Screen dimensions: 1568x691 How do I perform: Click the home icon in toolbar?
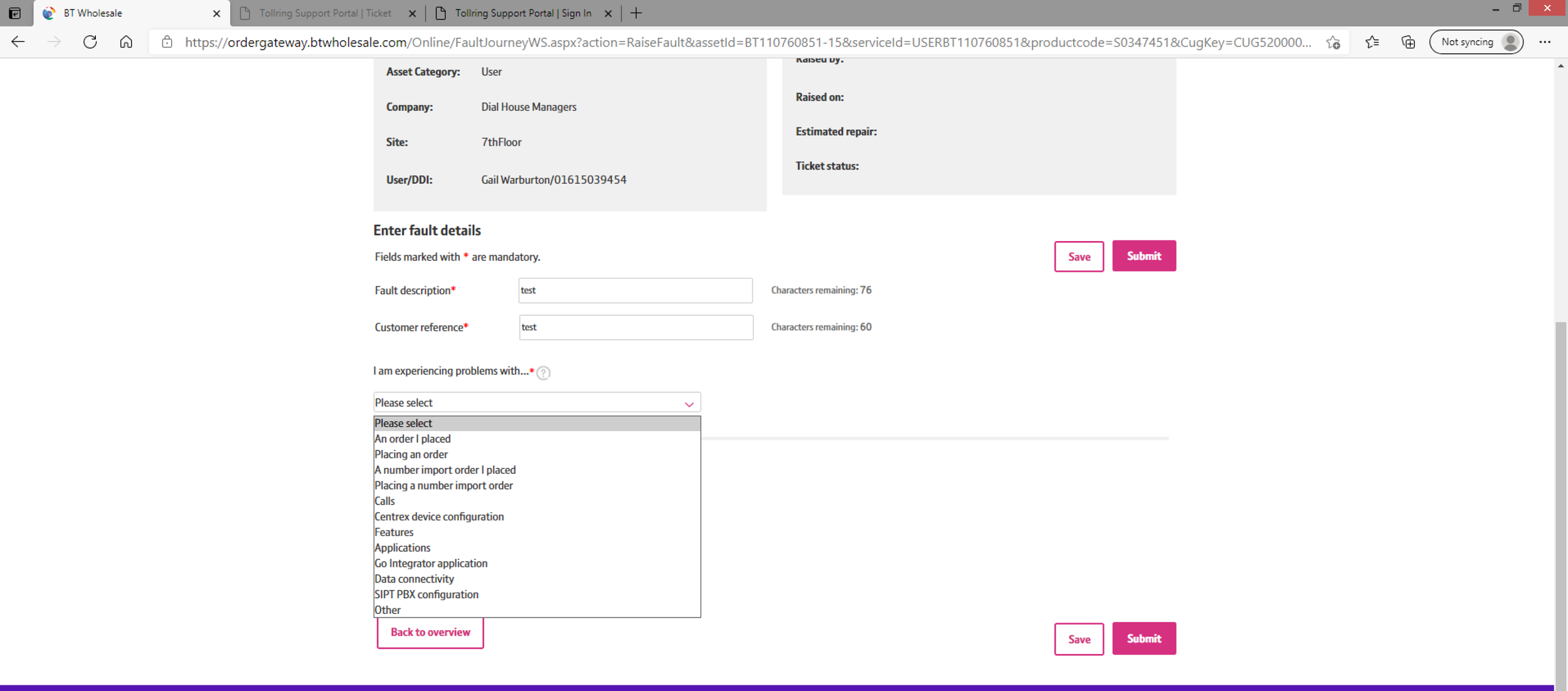click(x=126, y=42)
